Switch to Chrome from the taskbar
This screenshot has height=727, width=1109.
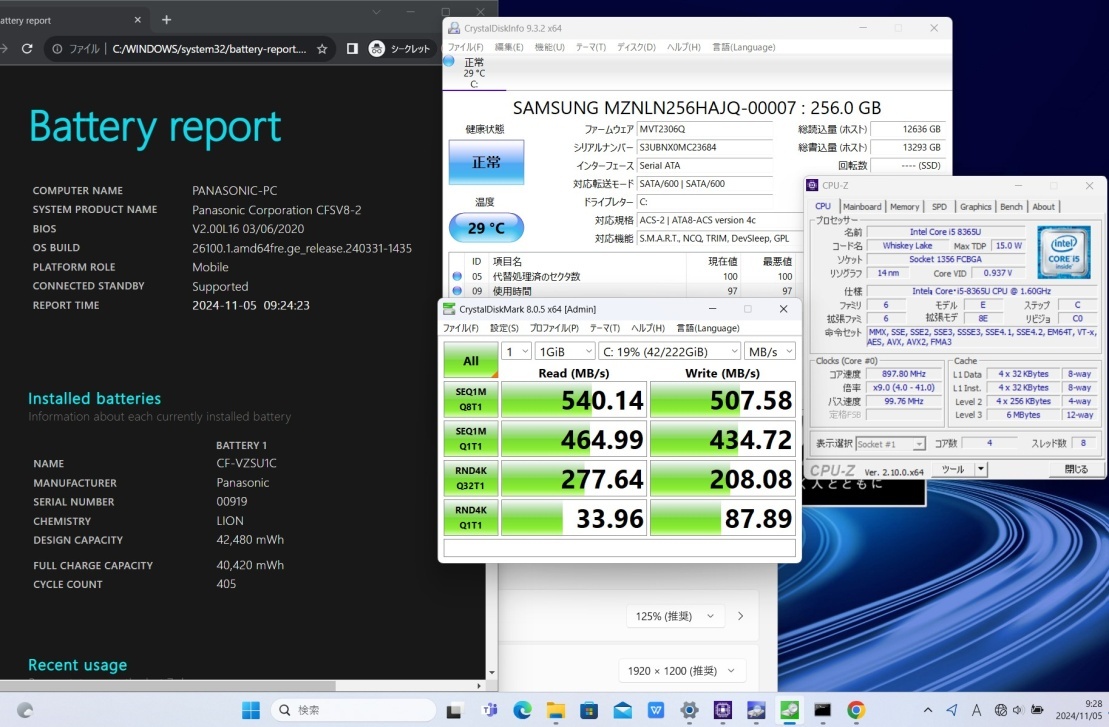[856, 710]
